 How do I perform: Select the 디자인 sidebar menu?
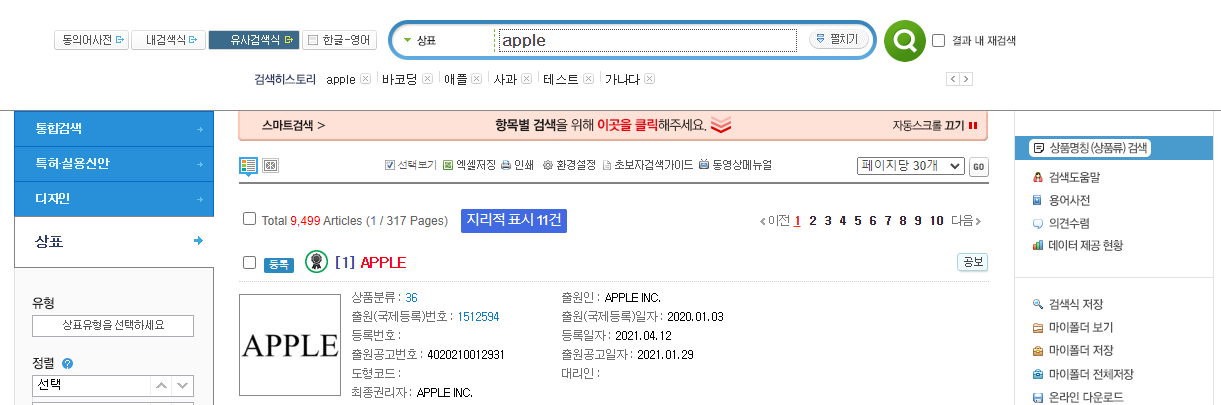(x=114, y=198)
